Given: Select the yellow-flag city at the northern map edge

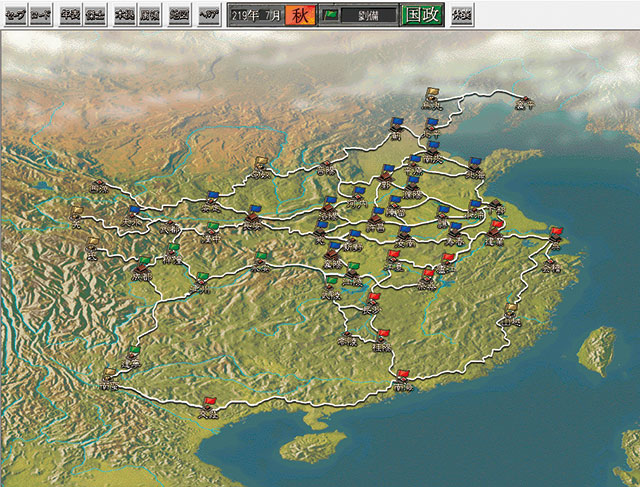Looking at the screenshot, I should (431, 99).
